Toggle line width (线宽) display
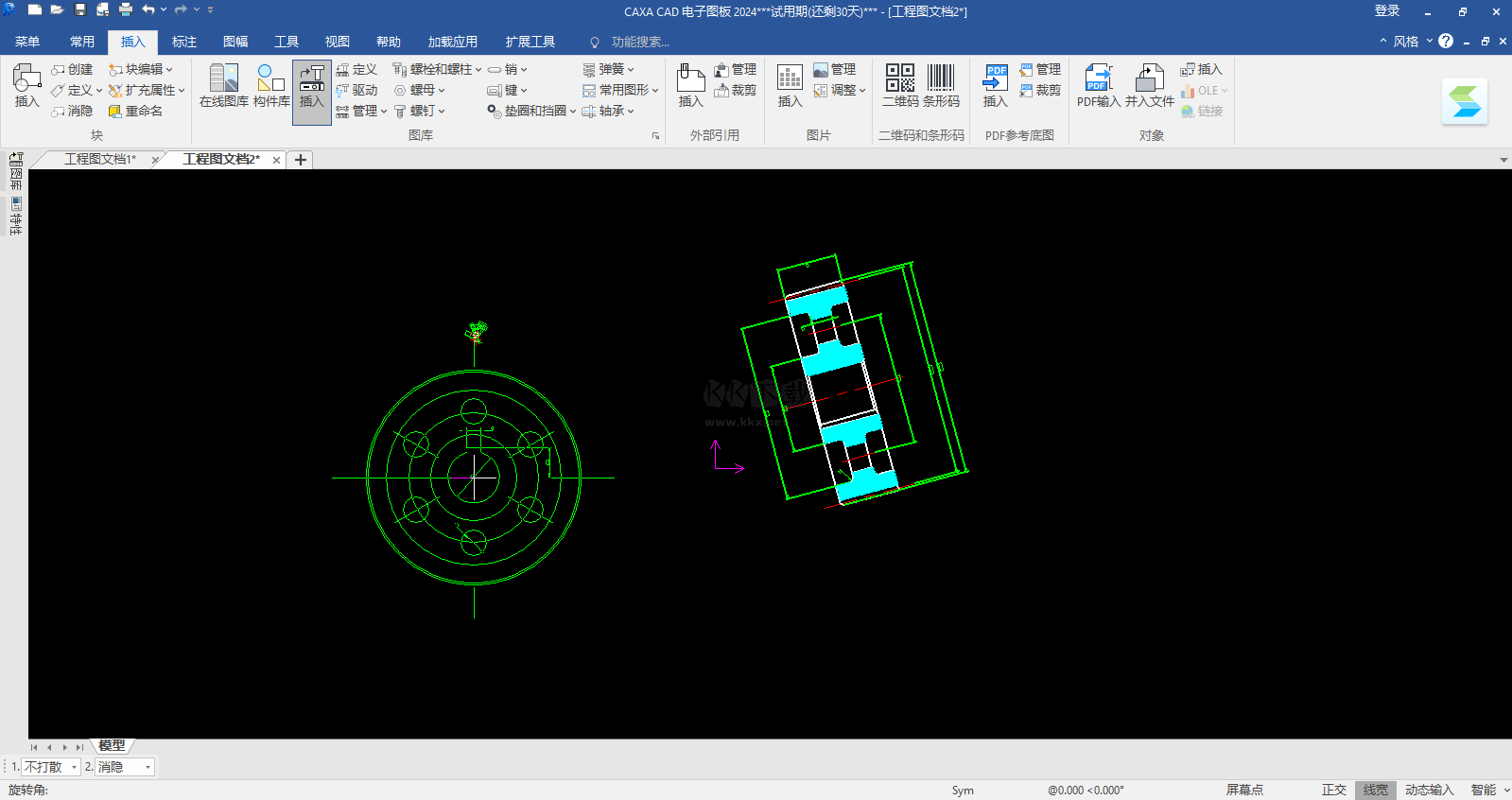The height and width of the screenshot is (800, 1512). 1376,790
